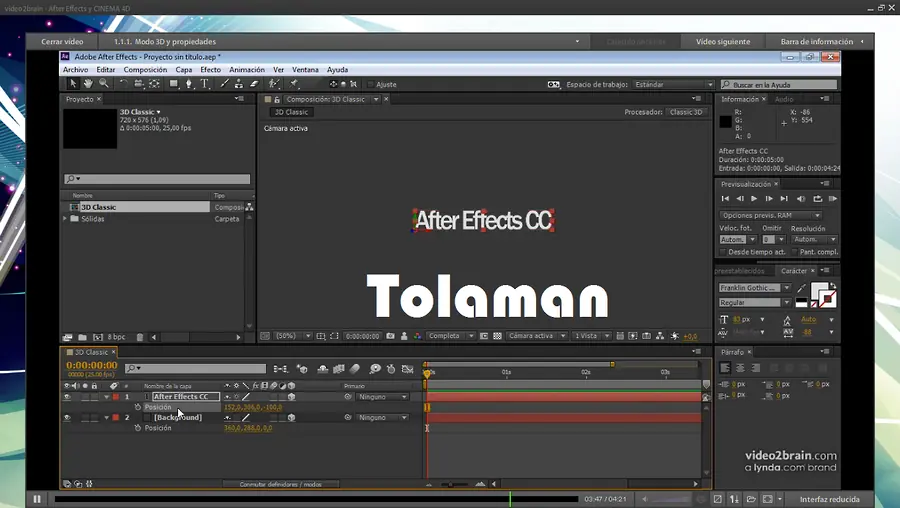Select the Pen tool
The height and width of the screenshot is (508, 900).
[189, 84]
